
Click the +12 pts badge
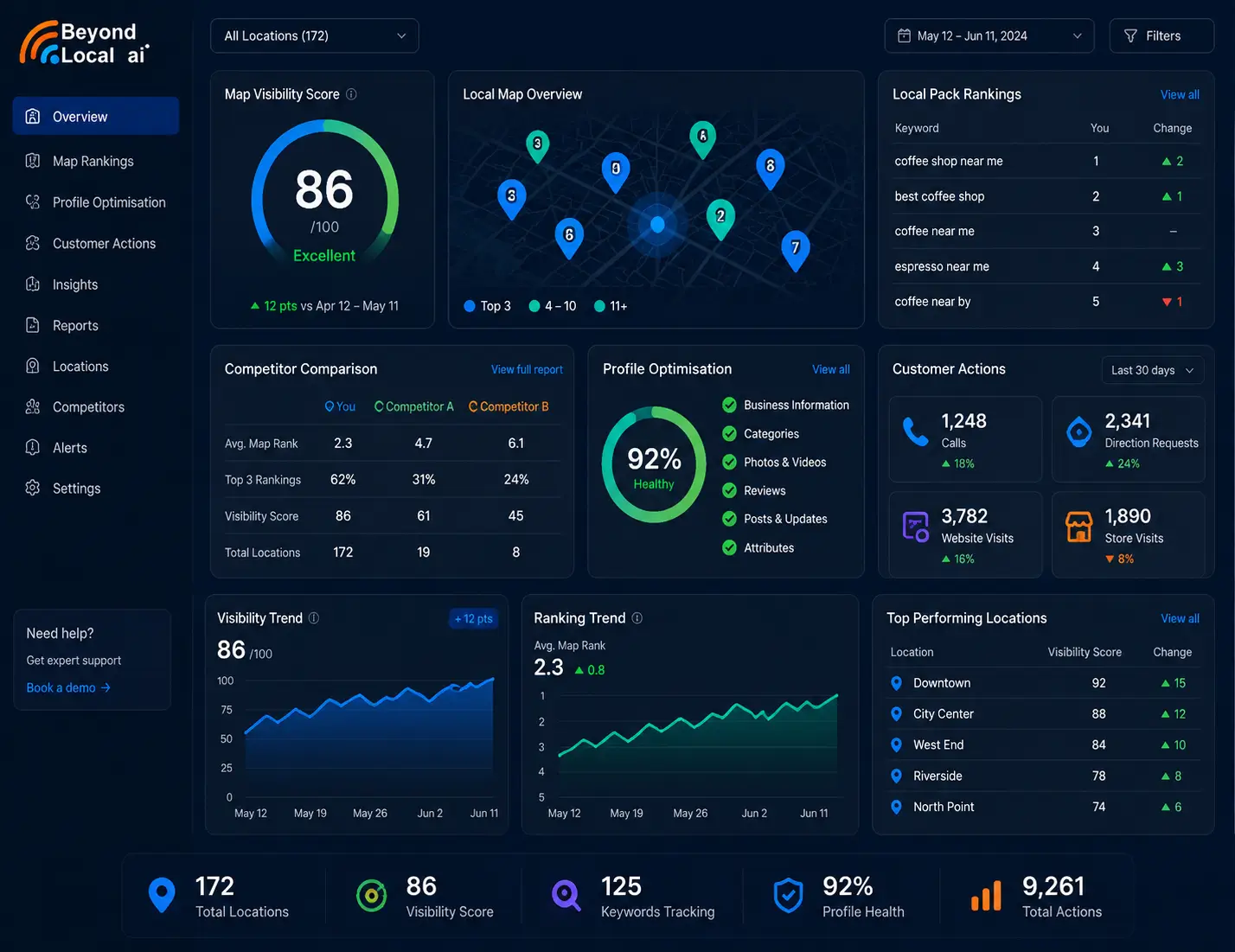pyautogui.click(x=474, y=618)
